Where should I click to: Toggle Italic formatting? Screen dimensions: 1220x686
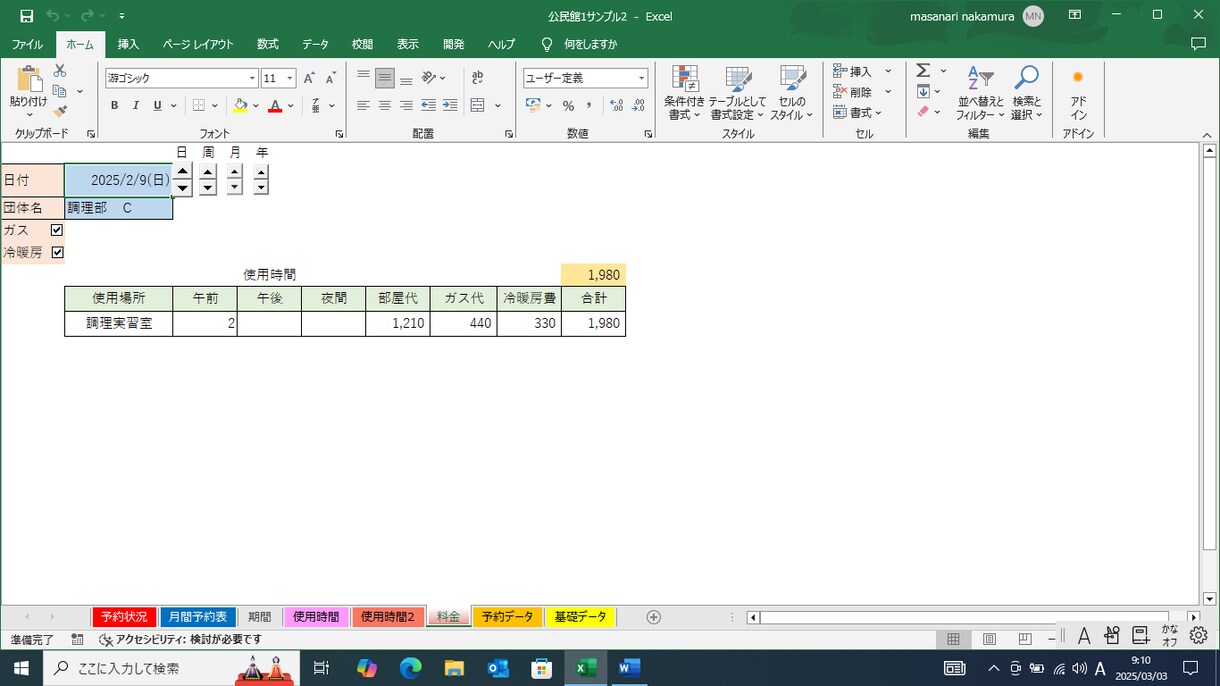coord(136,105)
